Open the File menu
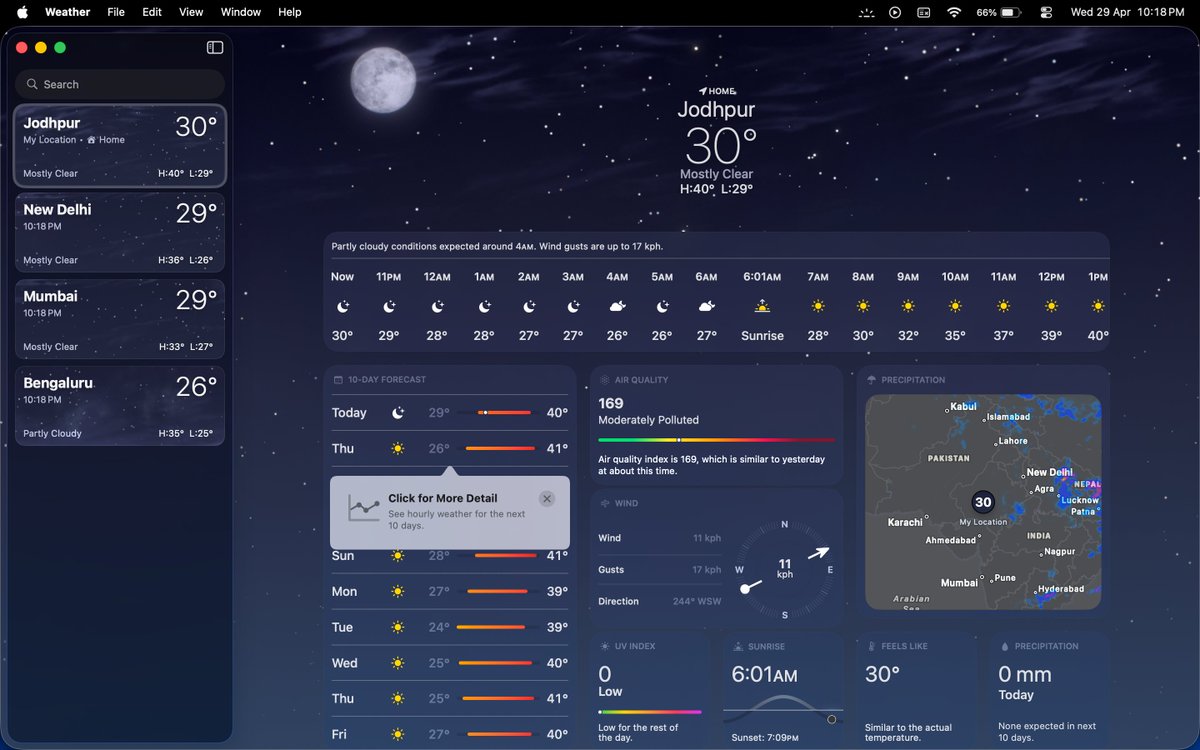The height and width of the screenshot is (750, 1200). [x=116, y=12]
